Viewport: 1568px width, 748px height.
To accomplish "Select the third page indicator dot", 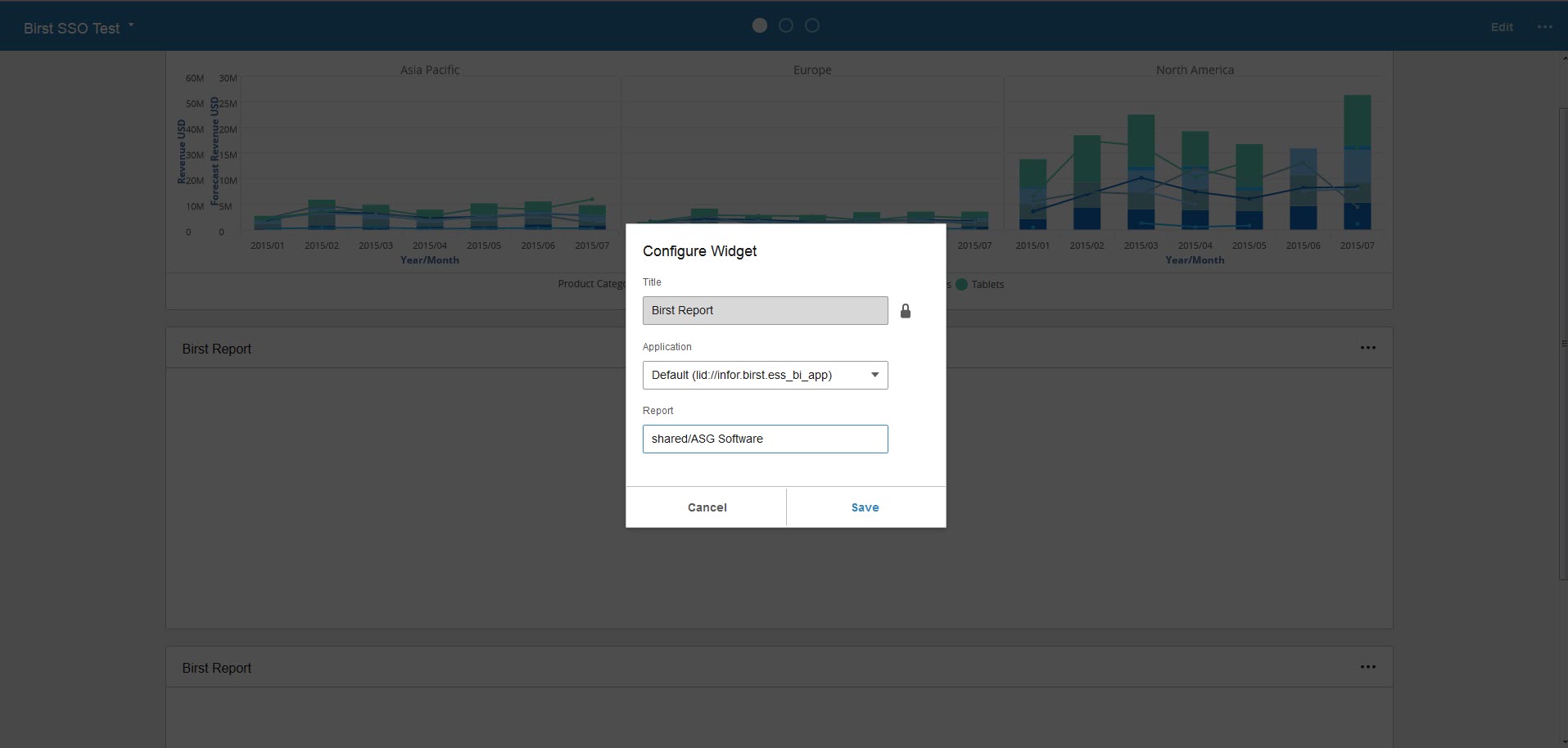I will (812, 25).
